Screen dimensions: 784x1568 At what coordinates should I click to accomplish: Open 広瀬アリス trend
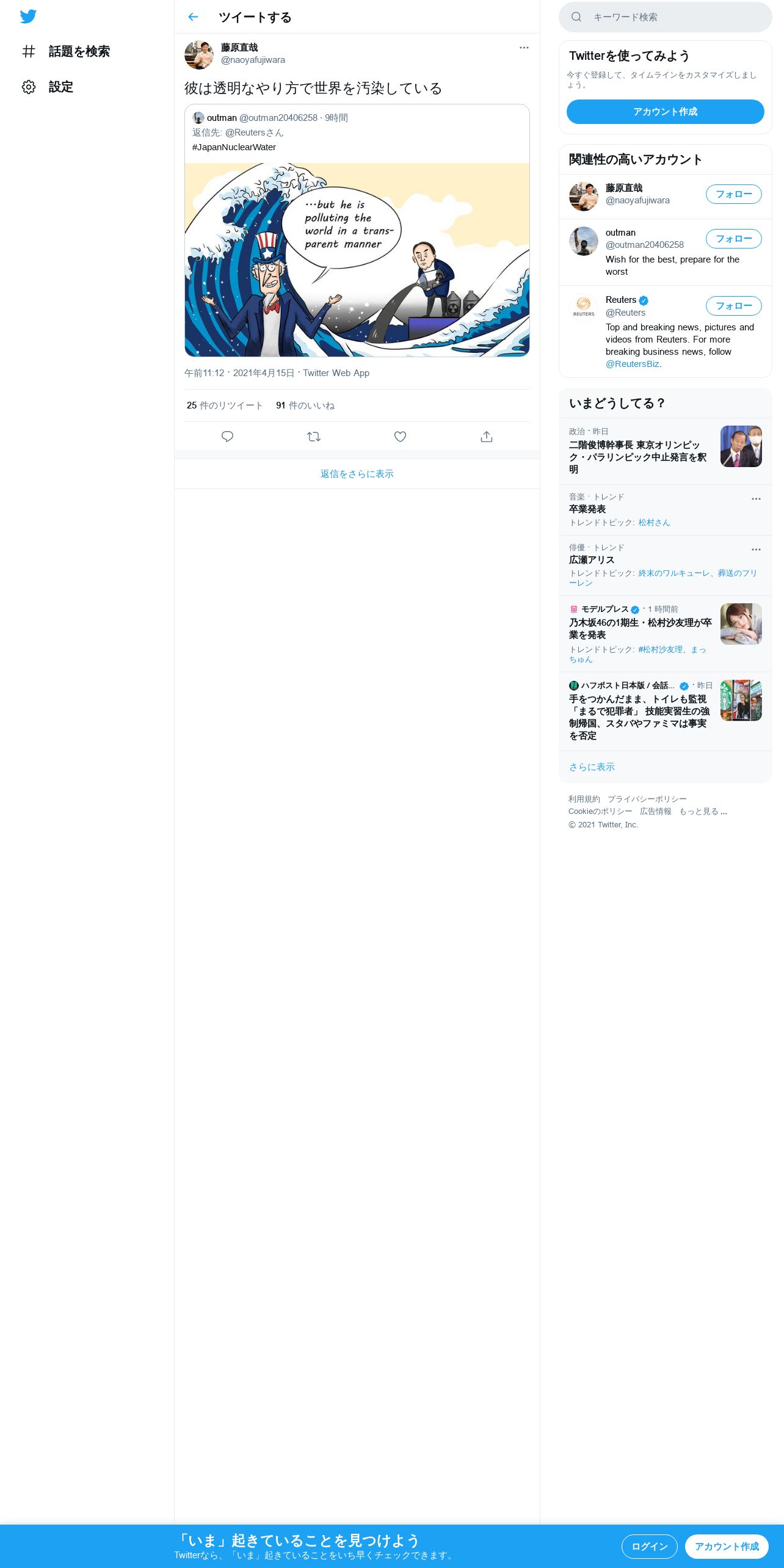pos(592,560)
